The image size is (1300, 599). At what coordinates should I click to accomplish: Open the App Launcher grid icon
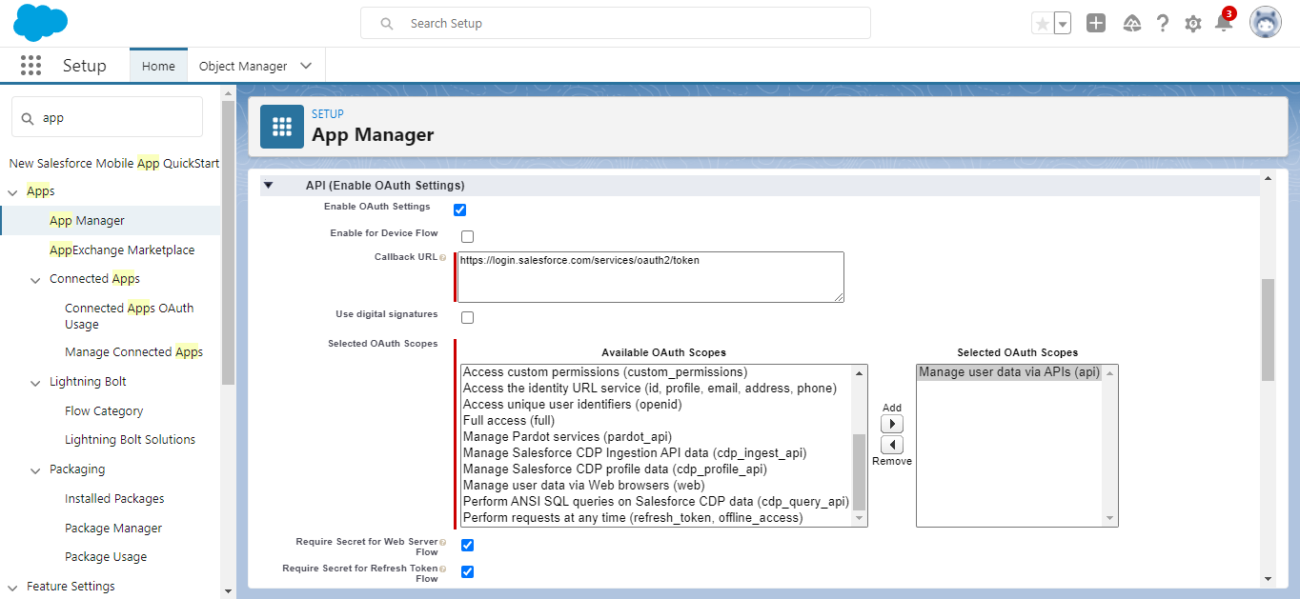click(31, 66)
